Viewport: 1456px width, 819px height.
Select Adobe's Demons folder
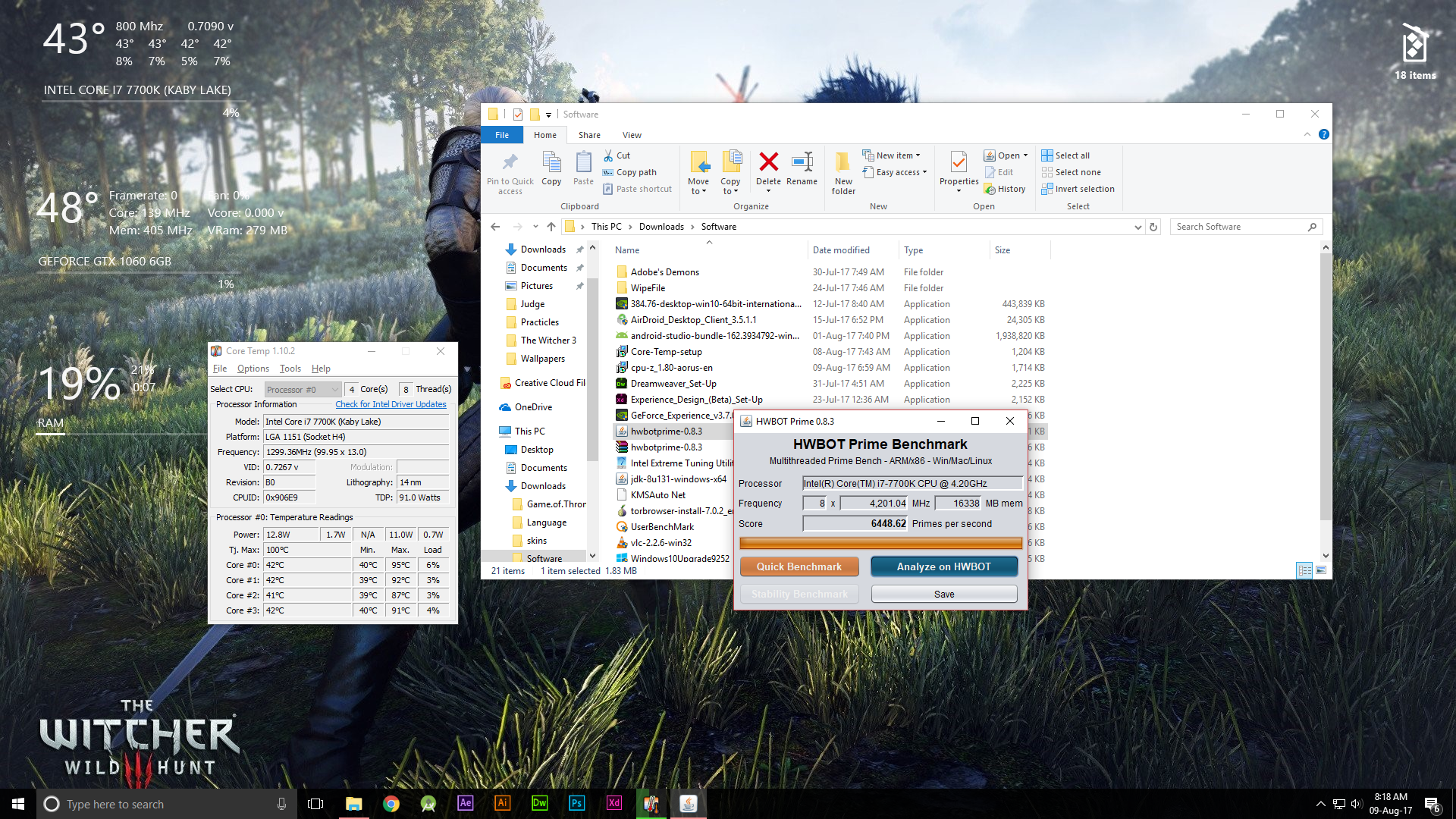click(665, 272)
